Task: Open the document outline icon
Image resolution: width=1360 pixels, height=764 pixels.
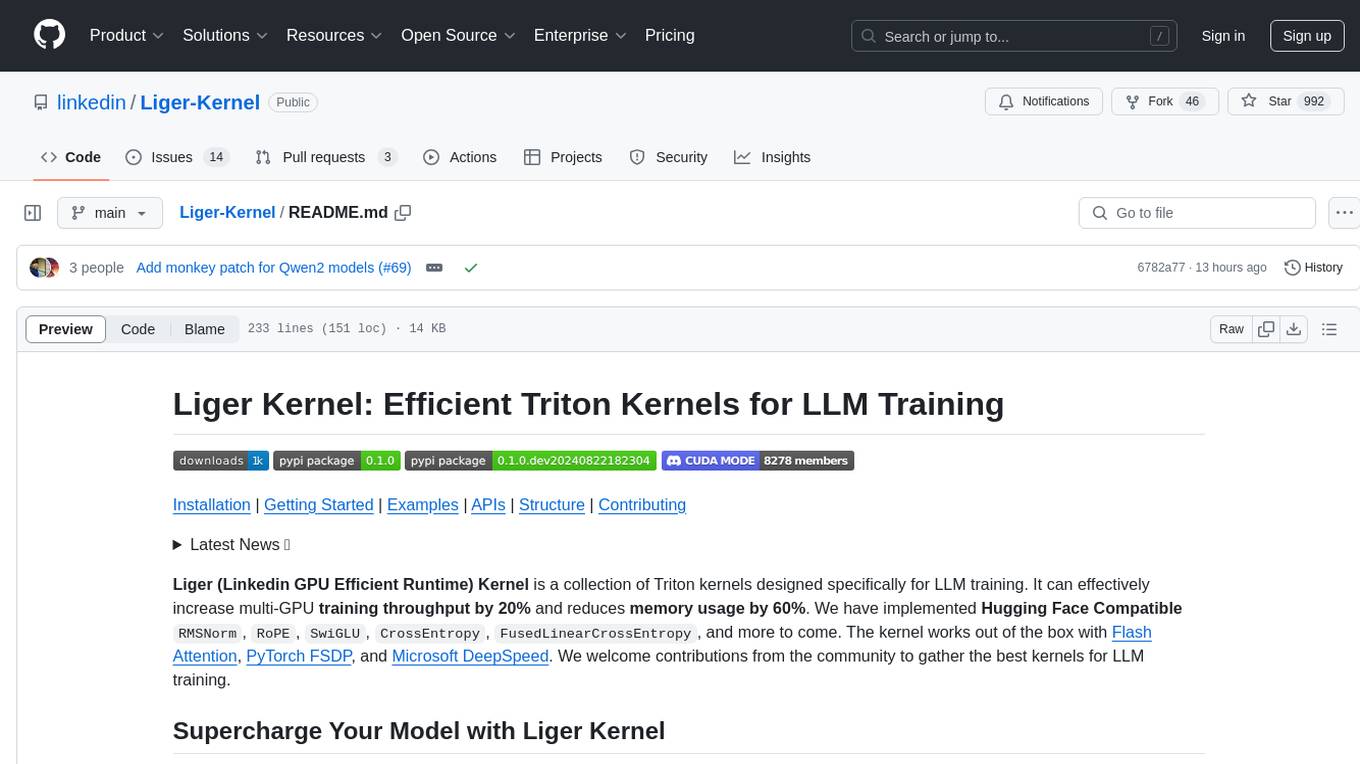Action: pos(1329,329)
